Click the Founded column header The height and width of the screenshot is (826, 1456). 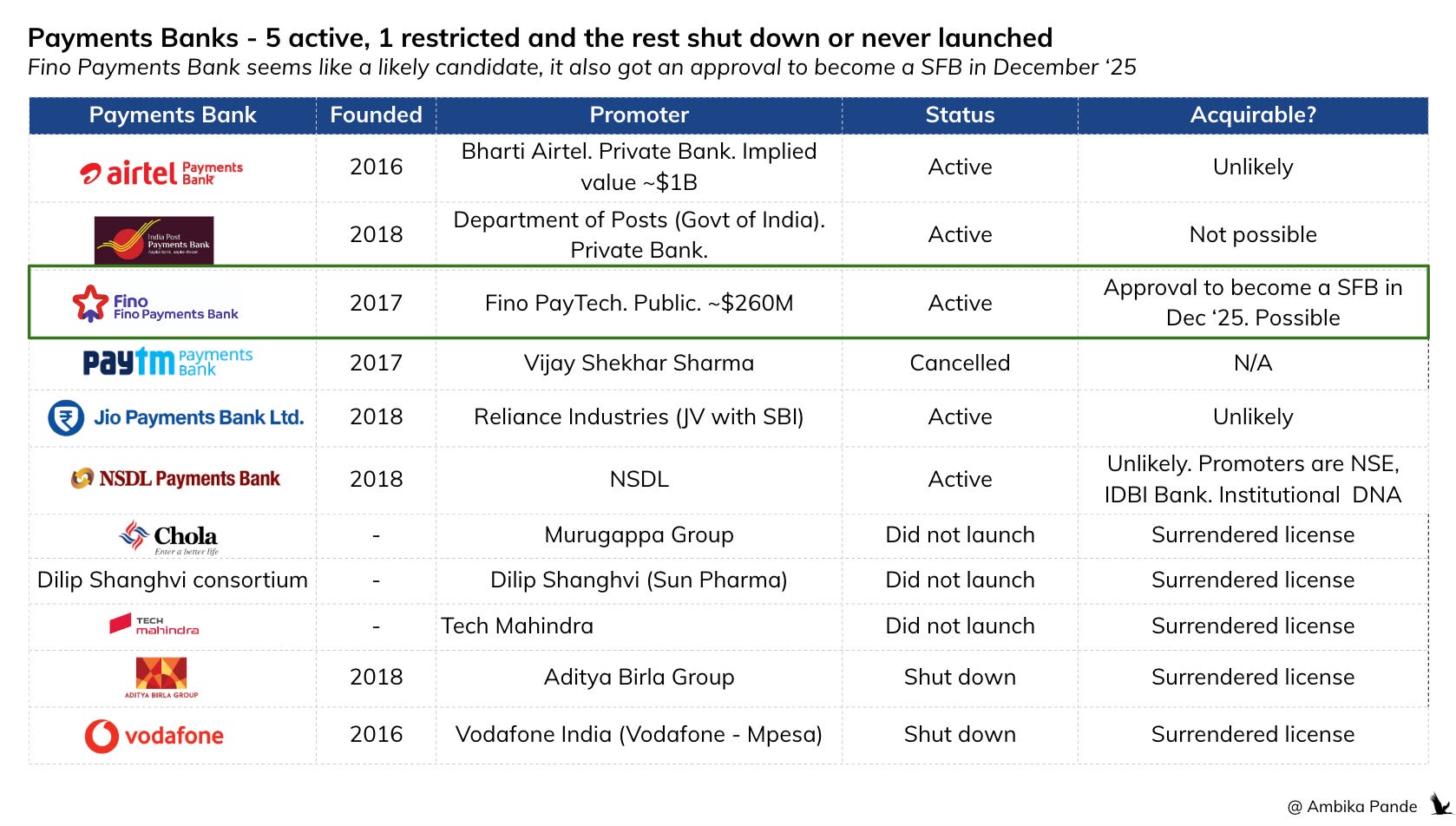[x=376, y=115]
